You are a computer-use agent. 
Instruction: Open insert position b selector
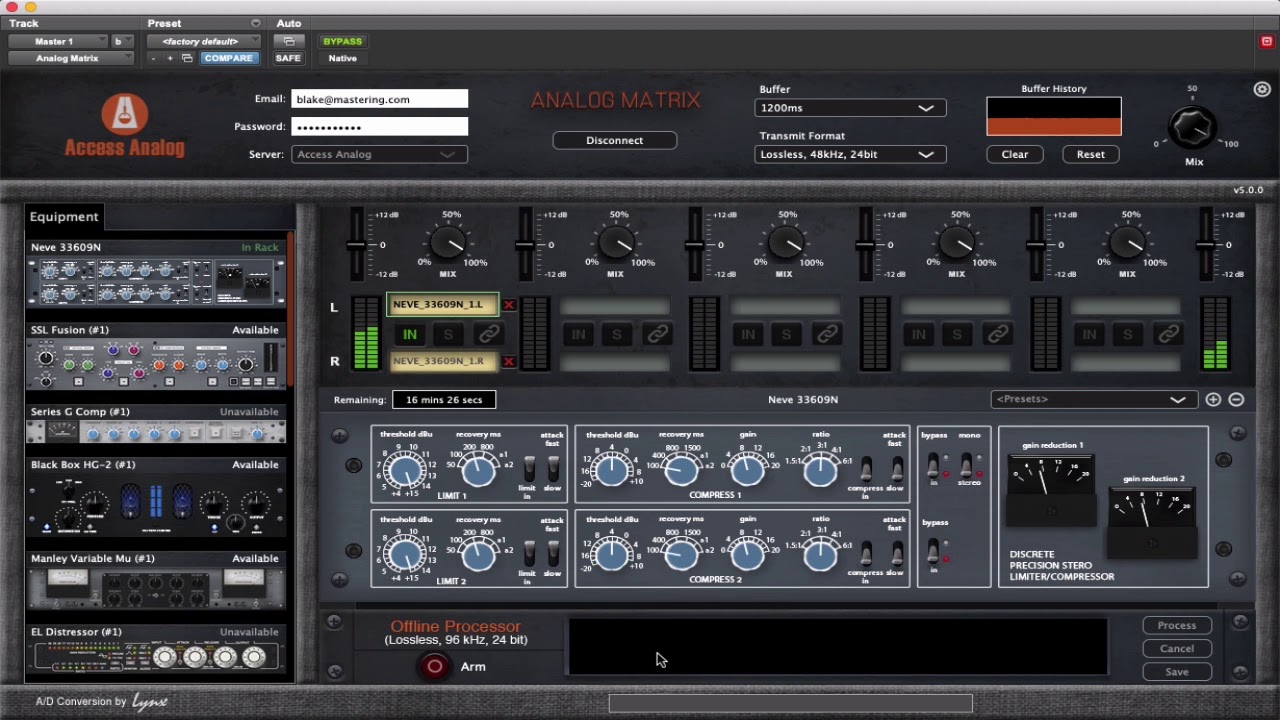[122, 41]
